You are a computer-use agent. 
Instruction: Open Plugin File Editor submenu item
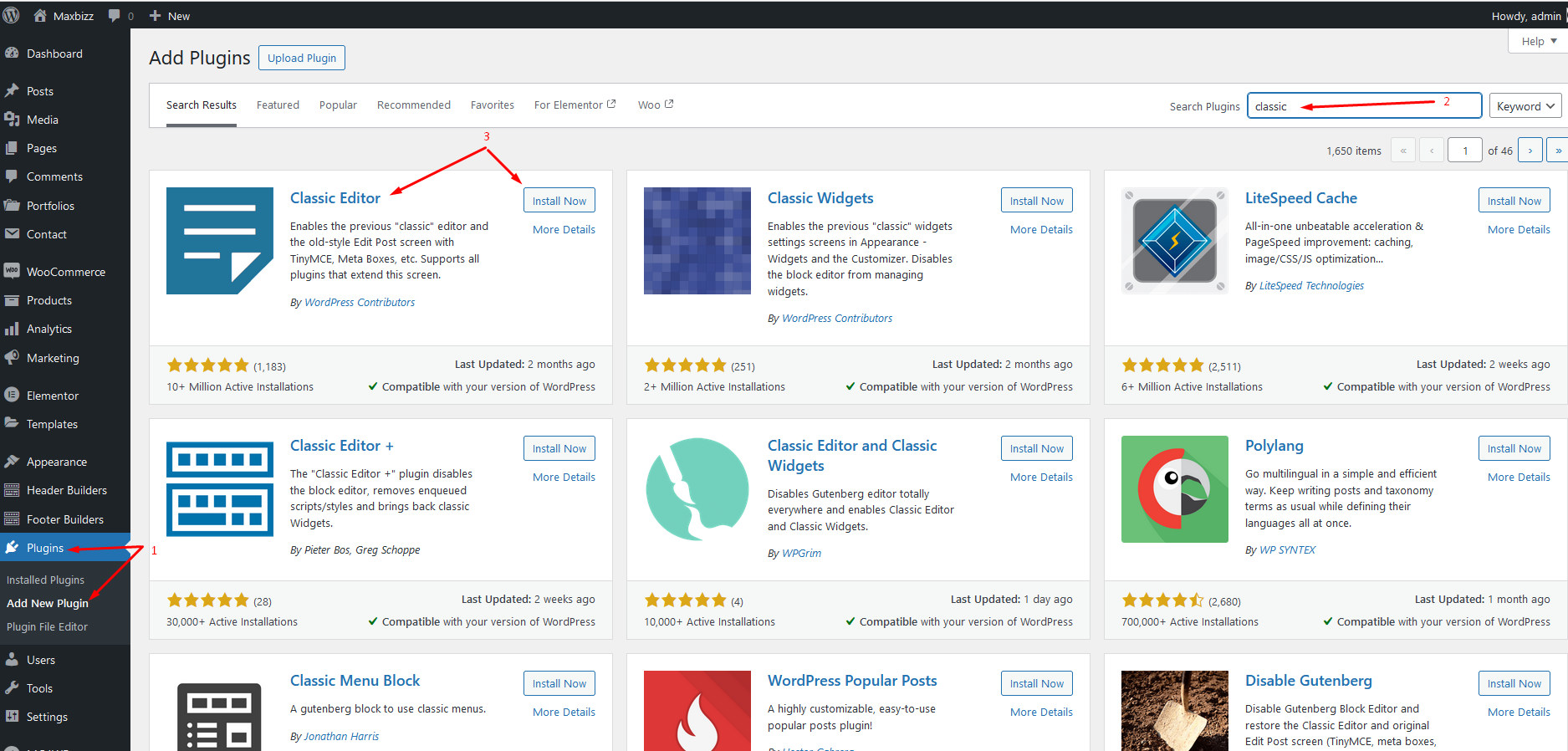(x=48, y=626)
